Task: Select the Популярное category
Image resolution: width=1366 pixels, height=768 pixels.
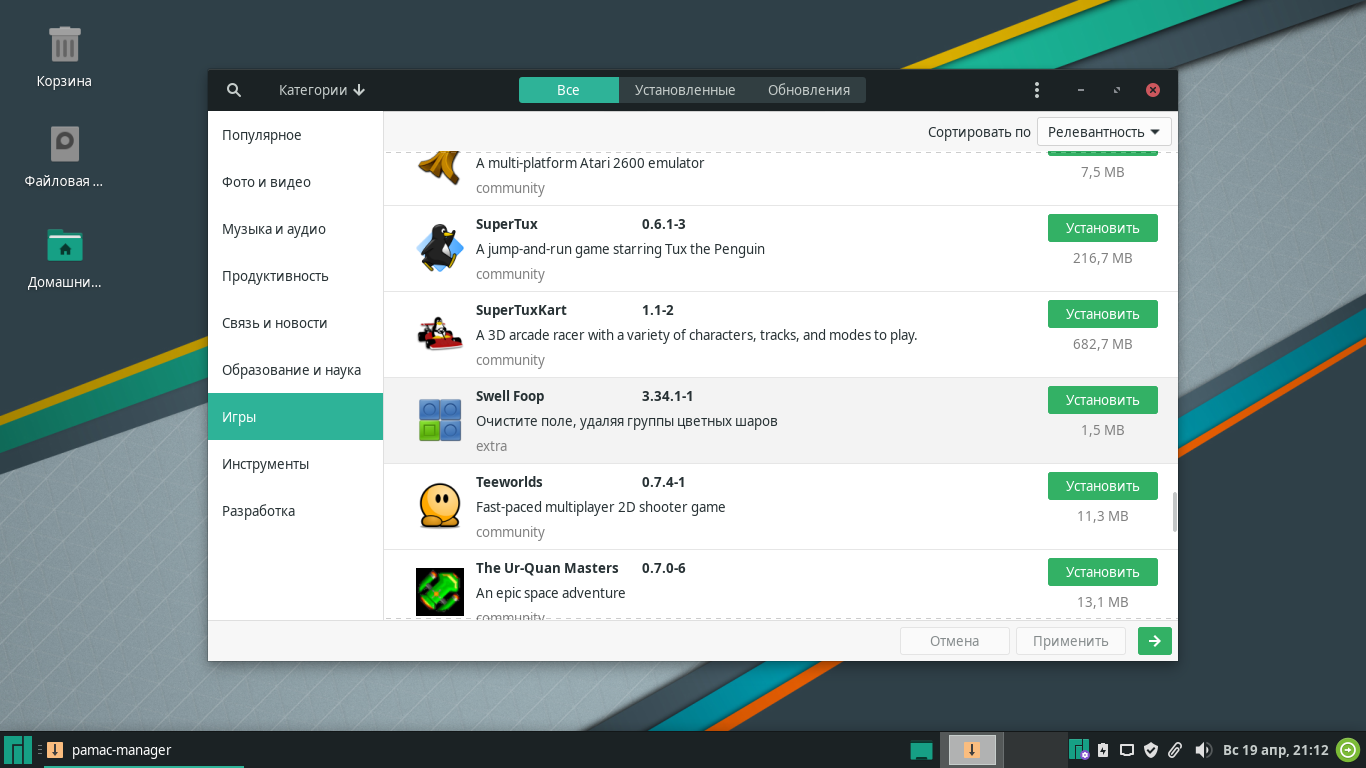Action: click(x=295, y=135)
